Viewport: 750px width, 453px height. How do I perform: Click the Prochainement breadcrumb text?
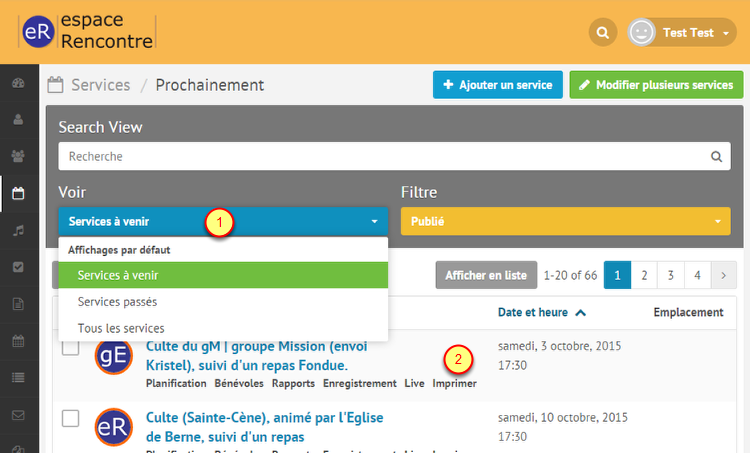[x=210, y=85]
